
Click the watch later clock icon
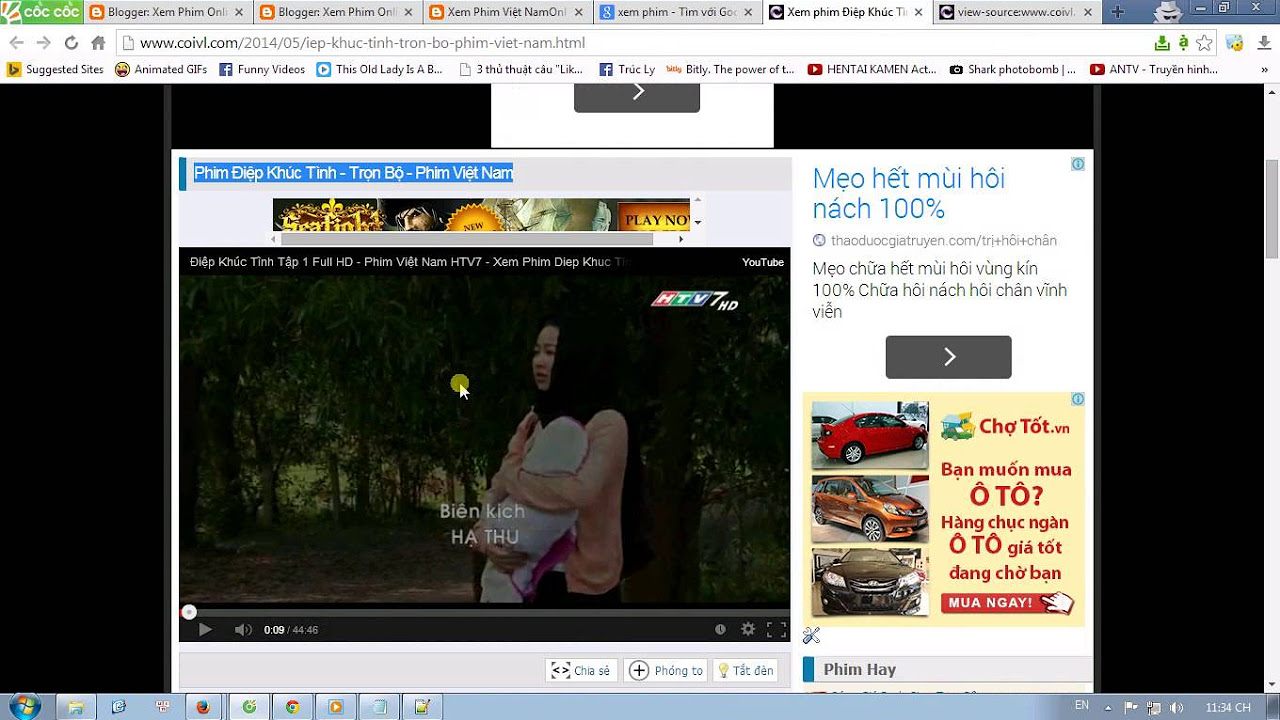point(720,629)
